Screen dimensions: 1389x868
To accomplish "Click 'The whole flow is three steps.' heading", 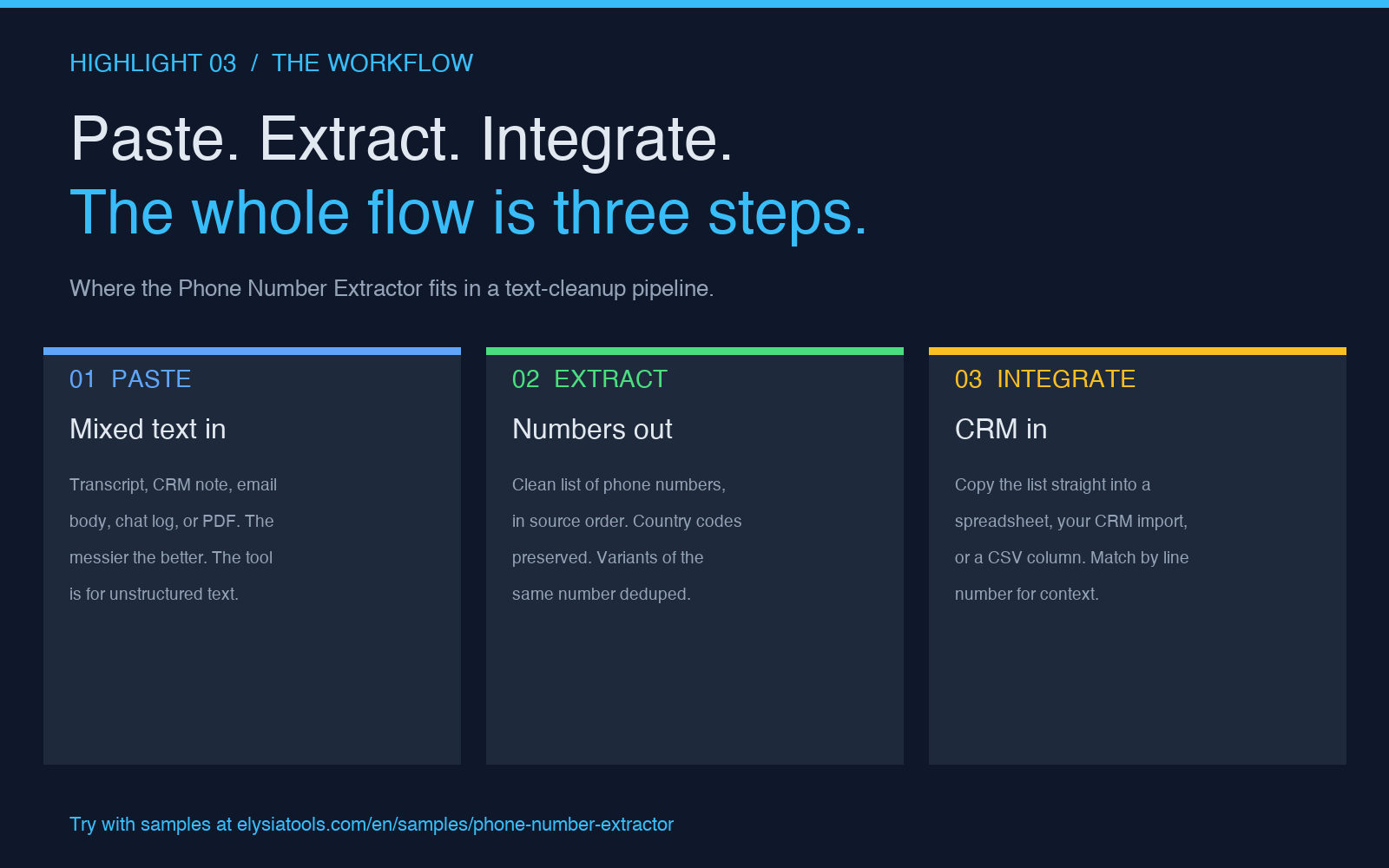I will point(469,214).
